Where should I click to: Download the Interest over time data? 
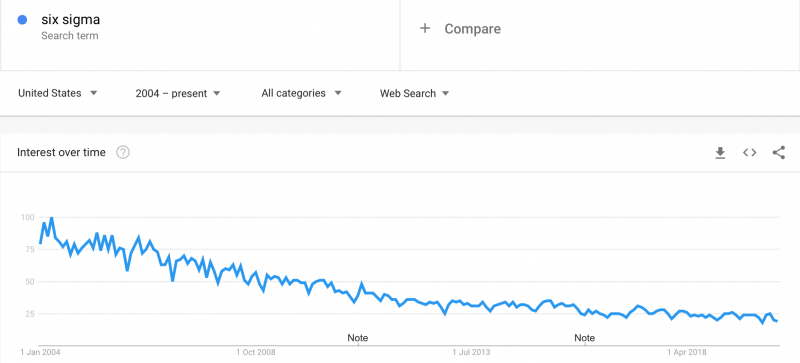pyautogui.click(x=720, y=153)
